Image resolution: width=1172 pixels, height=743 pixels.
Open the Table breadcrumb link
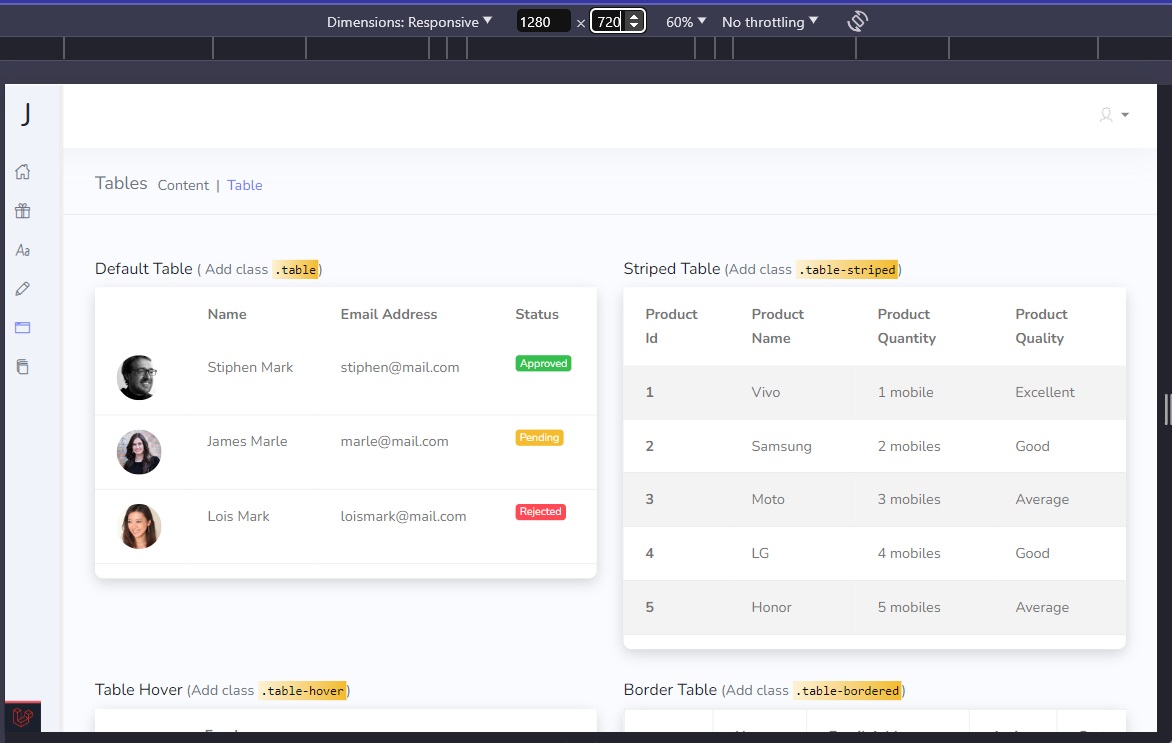click(244, 185)
